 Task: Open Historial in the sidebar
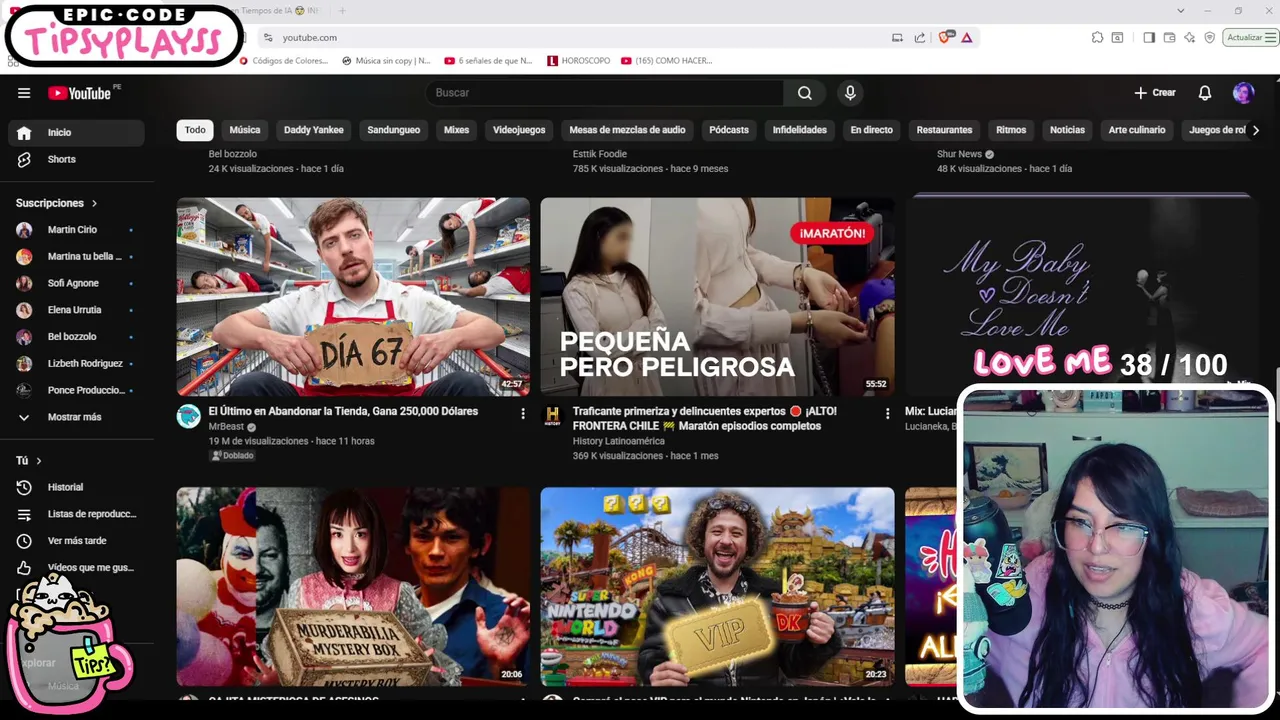tap(76, 487)
